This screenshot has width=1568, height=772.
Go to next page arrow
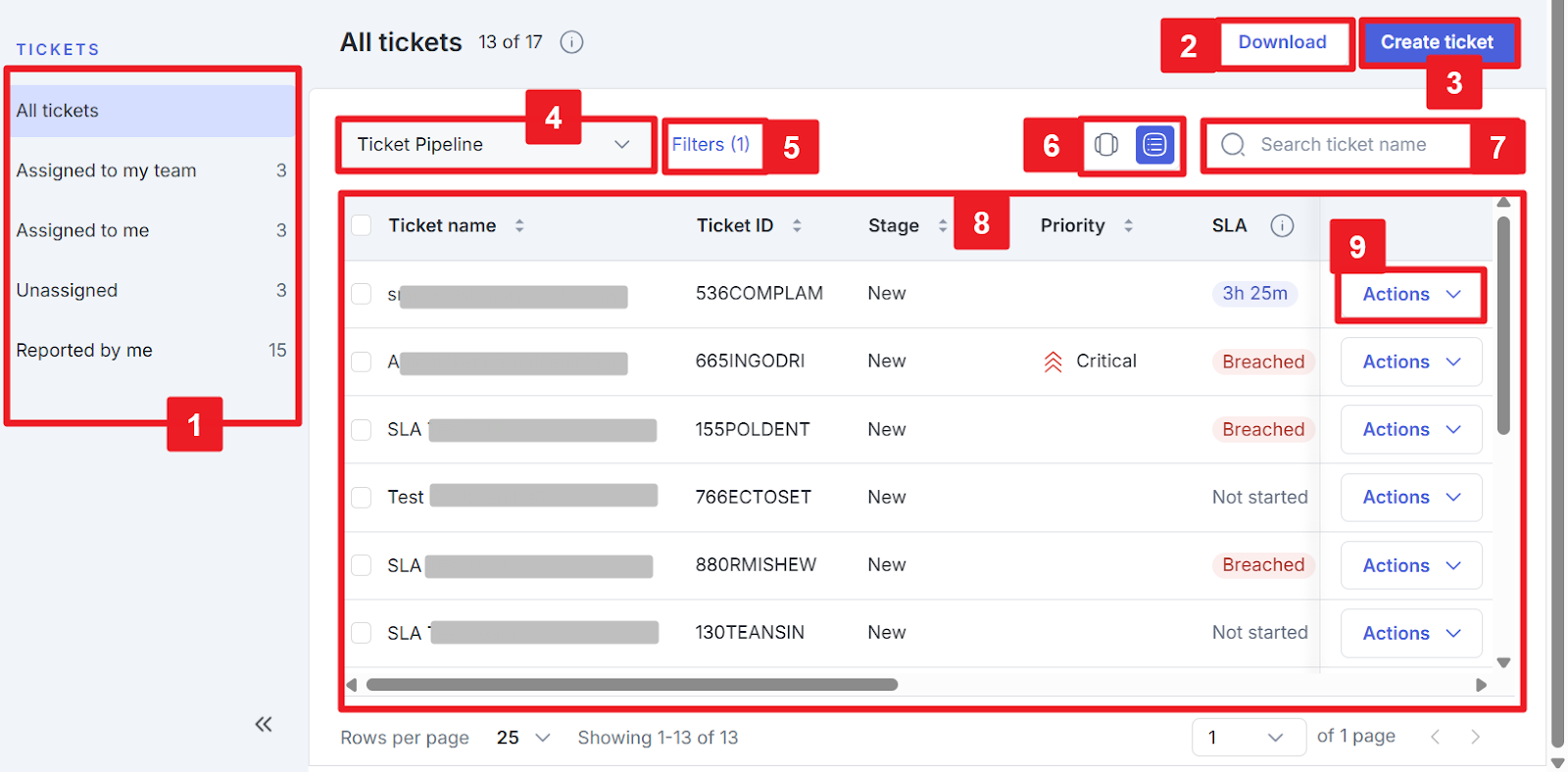coord(1475,737)
